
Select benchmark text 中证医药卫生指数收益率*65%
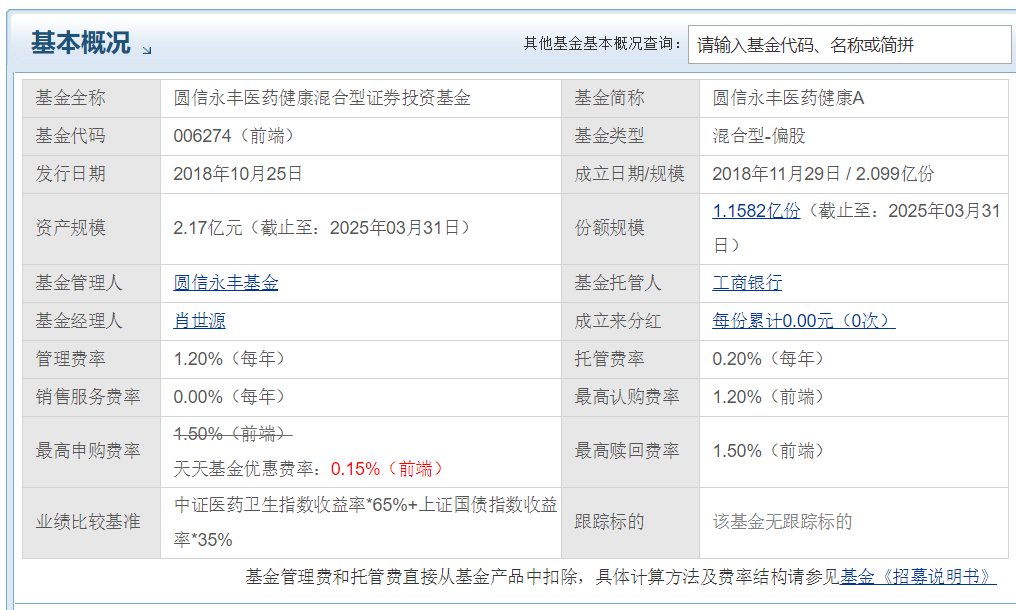pyautogui.click(x=290, y=504)
